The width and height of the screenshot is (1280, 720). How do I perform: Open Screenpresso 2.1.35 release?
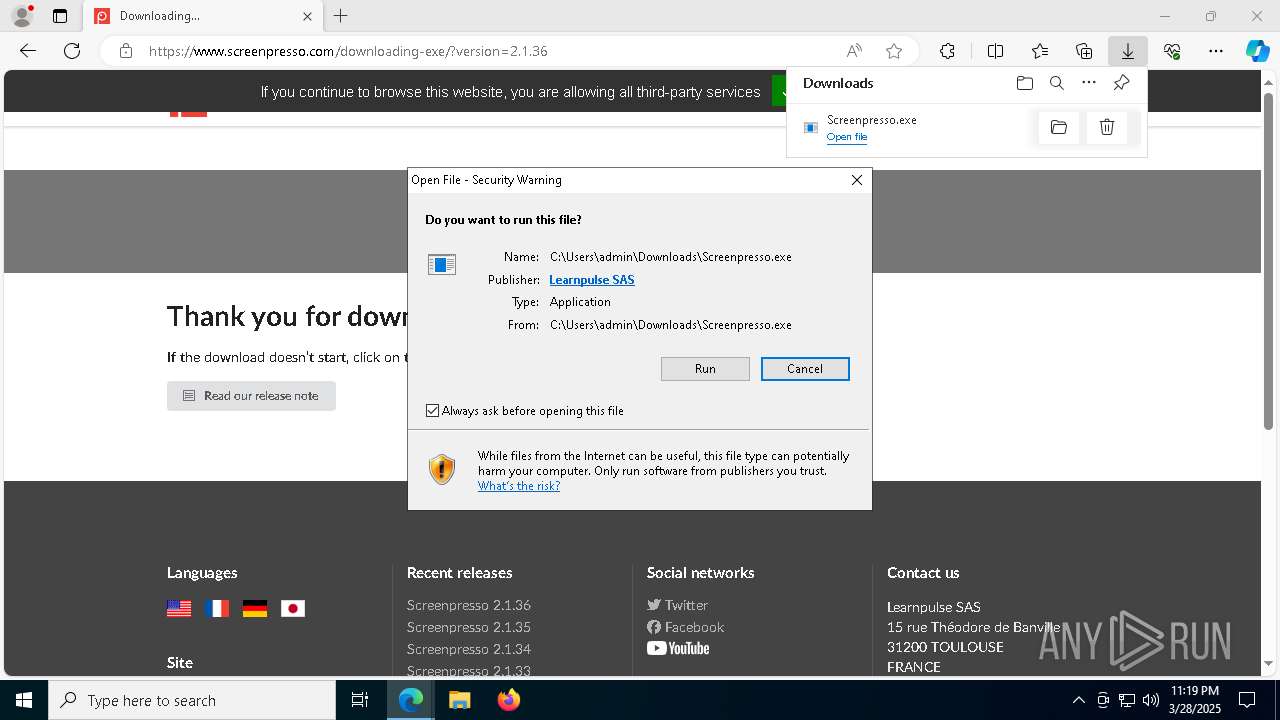click(469, 627)
